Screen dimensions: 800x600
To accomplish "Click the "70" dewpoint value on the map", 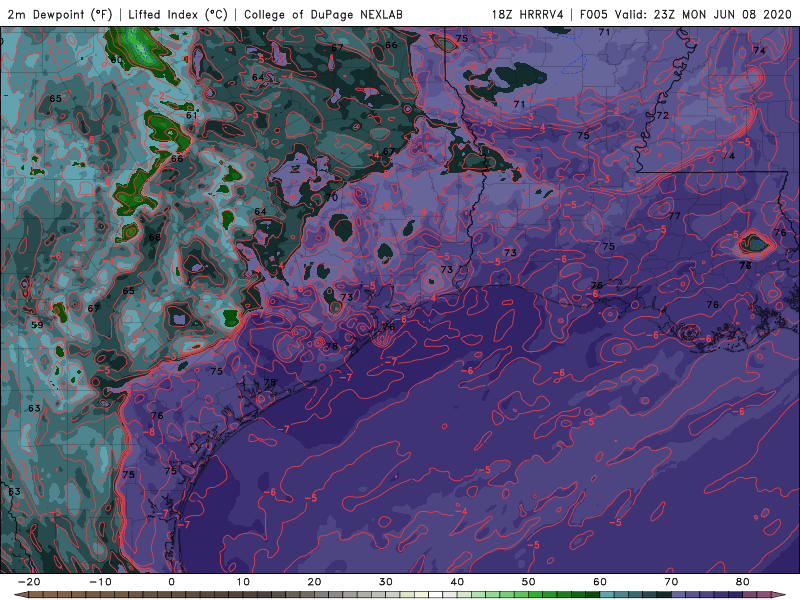I will click(332, 197).
